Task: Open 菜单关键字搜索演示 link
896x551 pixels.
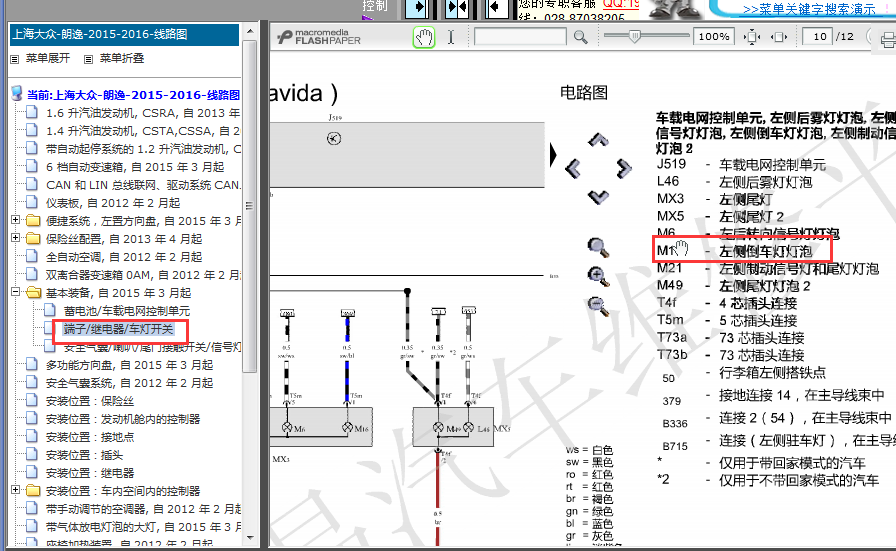Action: click(809, 9)
